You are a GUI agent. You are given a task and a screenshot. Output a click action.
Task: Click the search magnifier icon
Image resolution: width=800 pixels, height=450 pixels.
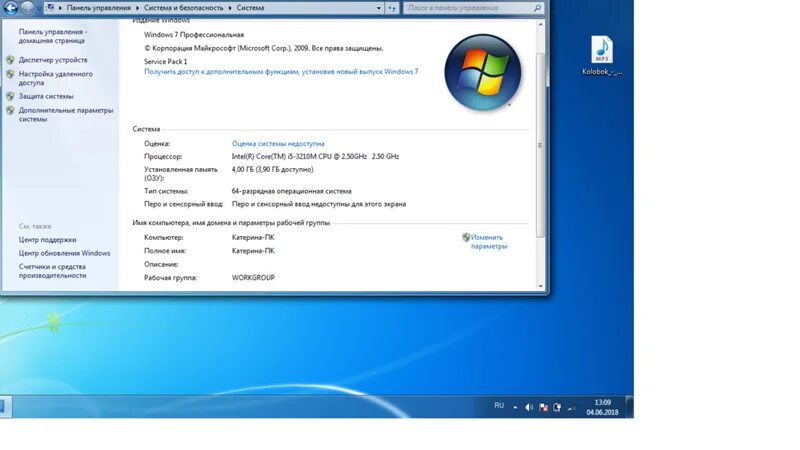point(537,8)
